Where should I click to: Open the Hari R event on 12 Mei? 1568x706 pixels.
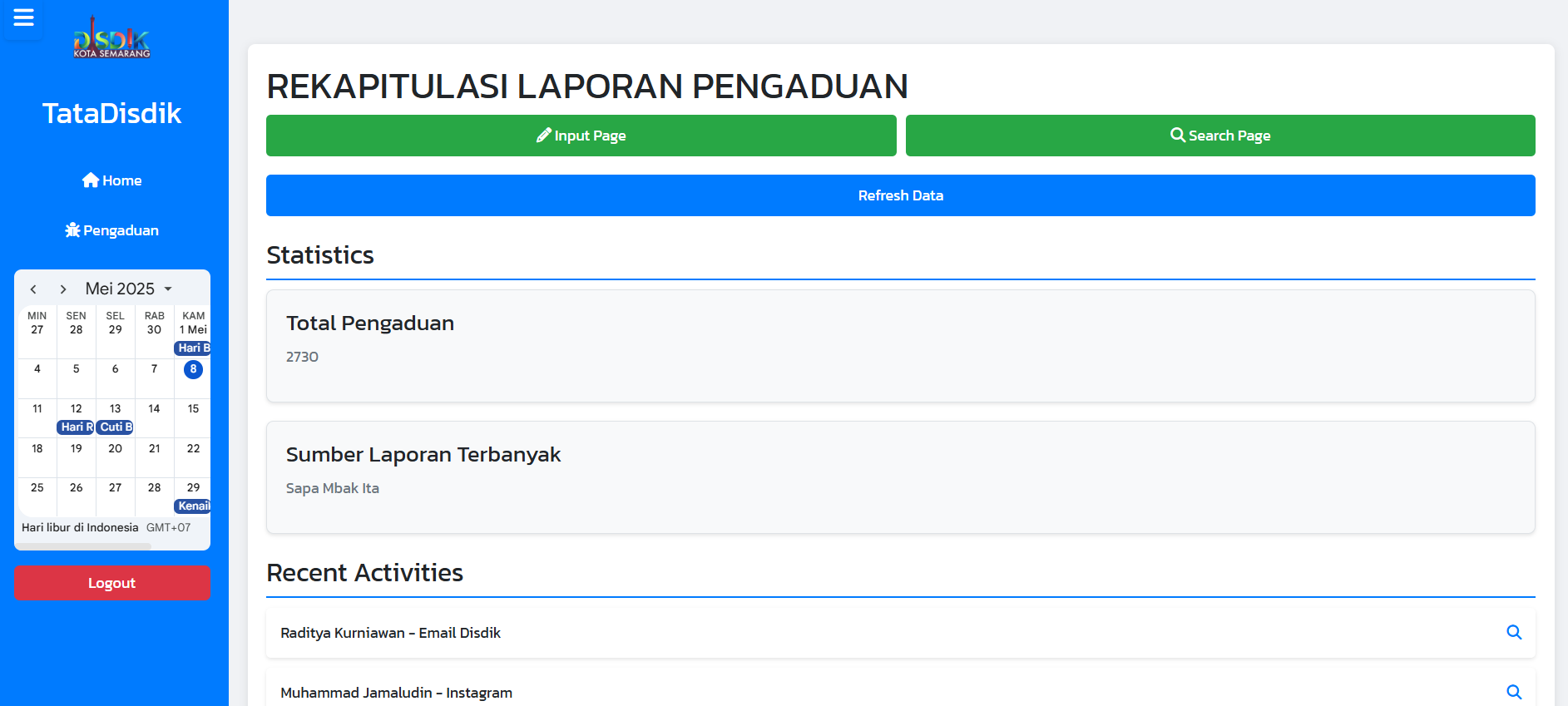(x=77, y=427)
